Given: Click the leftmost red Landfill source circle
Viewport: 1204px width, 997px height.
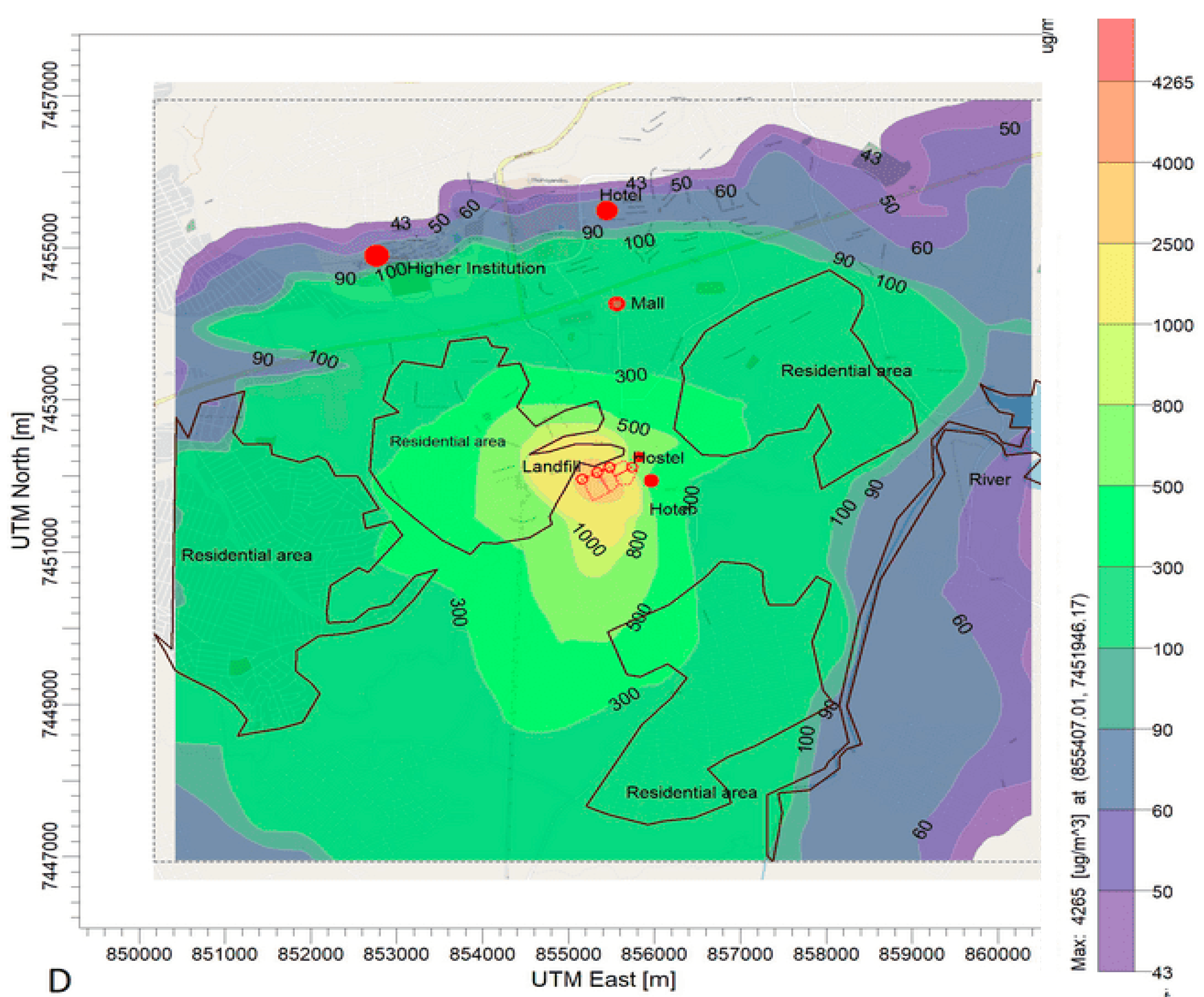Looking at the screenshot, I should (x=582, y=478).
